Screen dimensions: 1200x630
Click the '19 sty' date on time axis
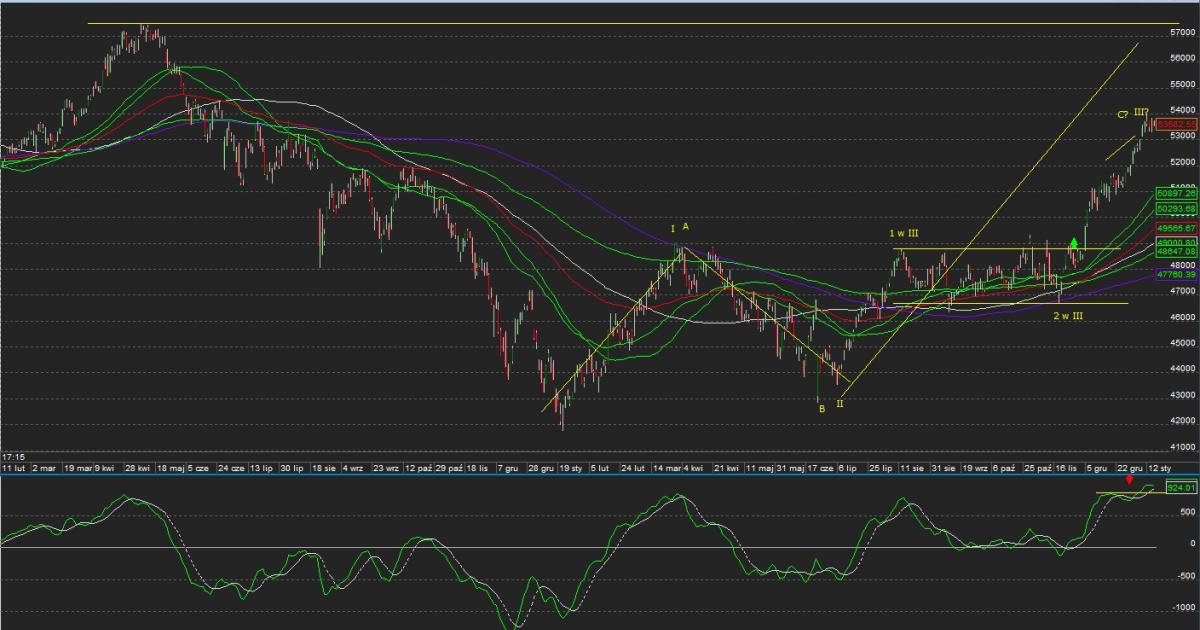pos(571,467)
